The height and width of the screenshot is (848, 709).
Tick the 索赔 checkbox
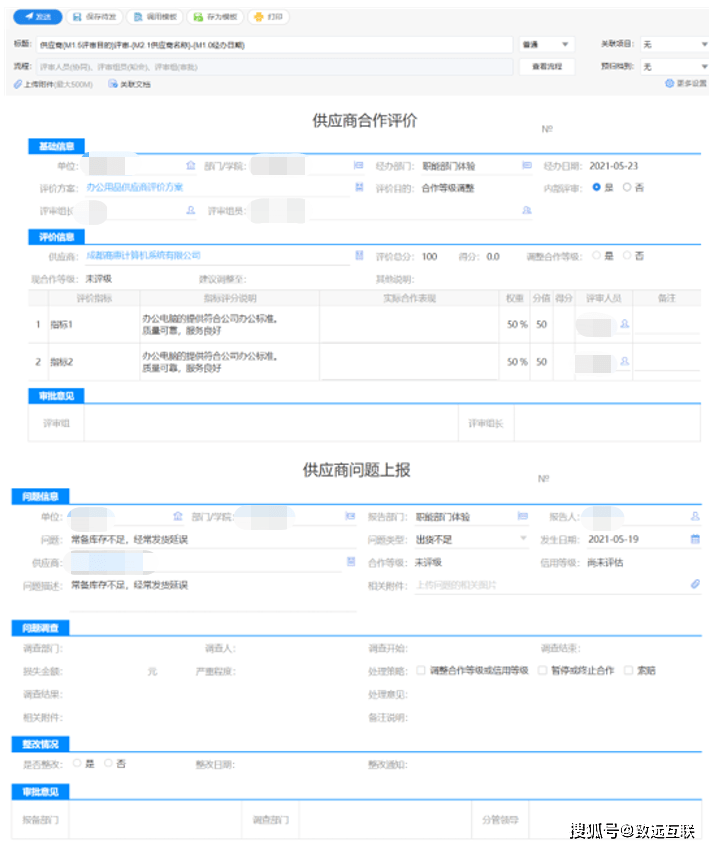click(x=628, y=670)
